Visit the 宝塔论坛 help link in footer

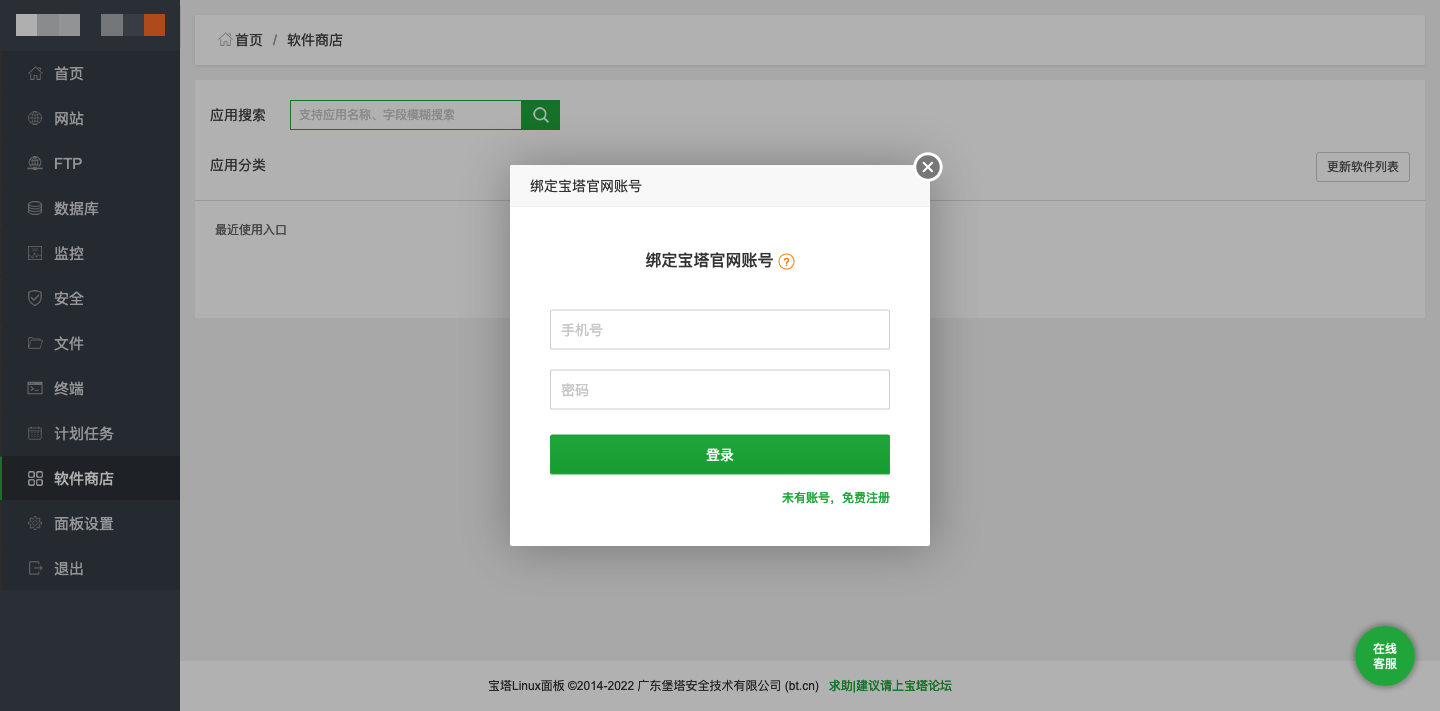click(890, 686)
